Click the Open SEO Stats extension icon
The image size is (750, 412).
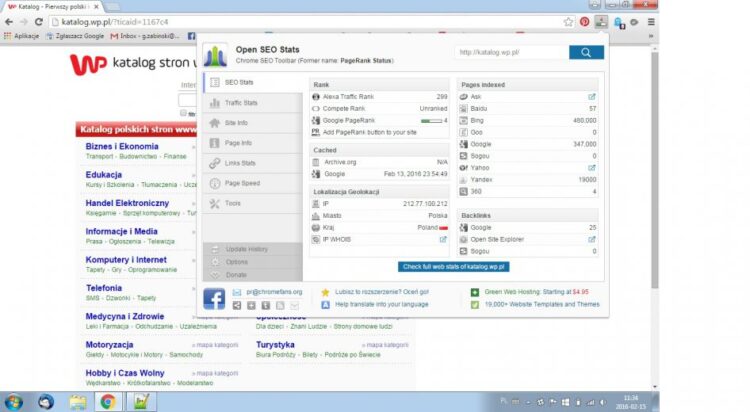pyautogui.click(x=601, y=22)
